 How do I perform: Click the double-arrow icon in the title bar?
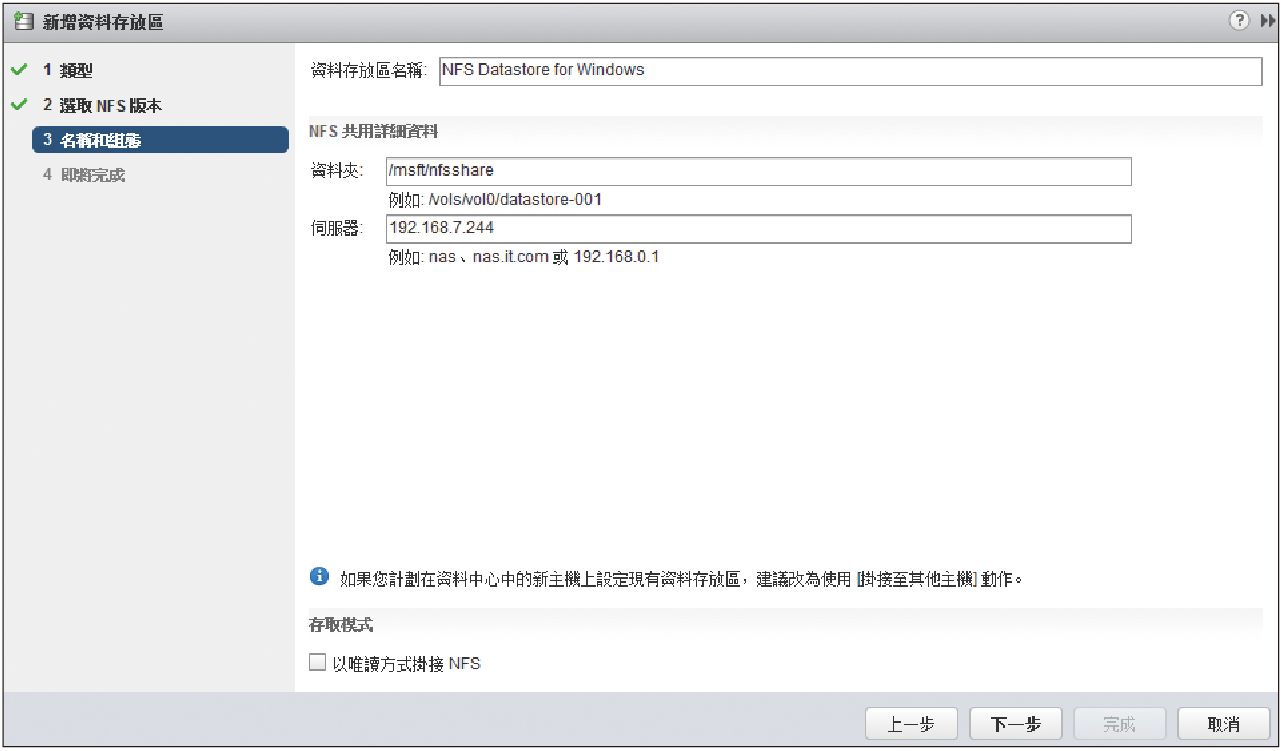pyautogui.click(x=1264, y=21)
